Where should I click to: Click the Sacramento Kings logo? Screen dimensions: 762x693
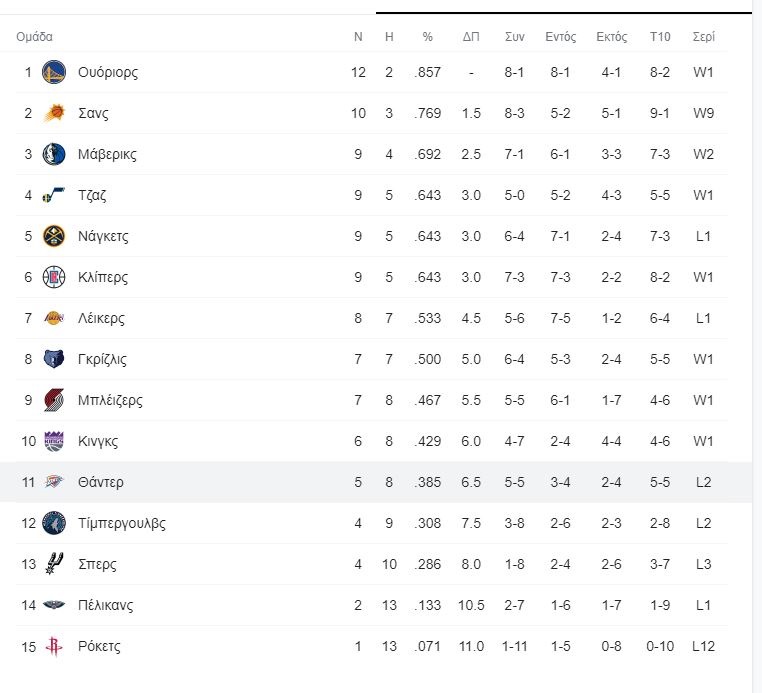click(53, 441)
